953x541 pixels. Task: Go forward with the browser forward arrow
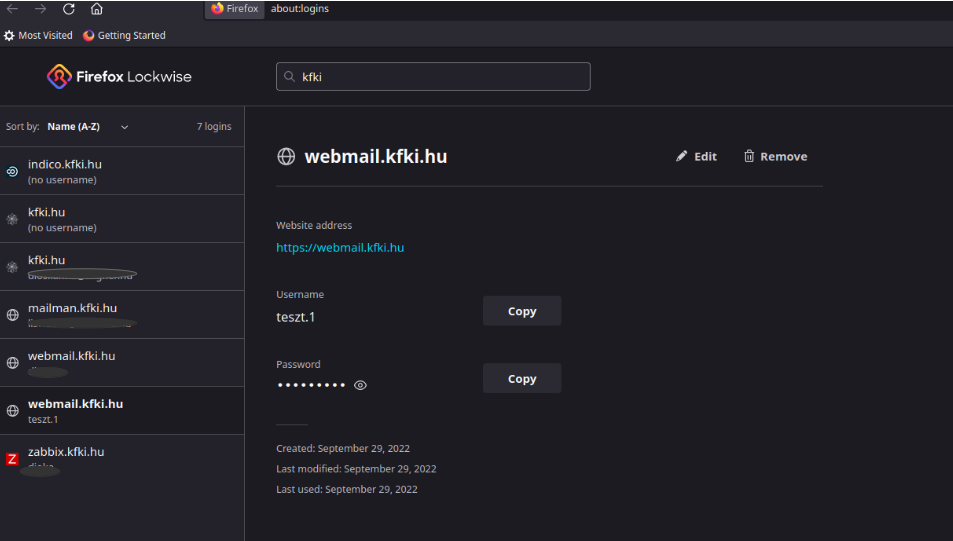pos(41,9)
